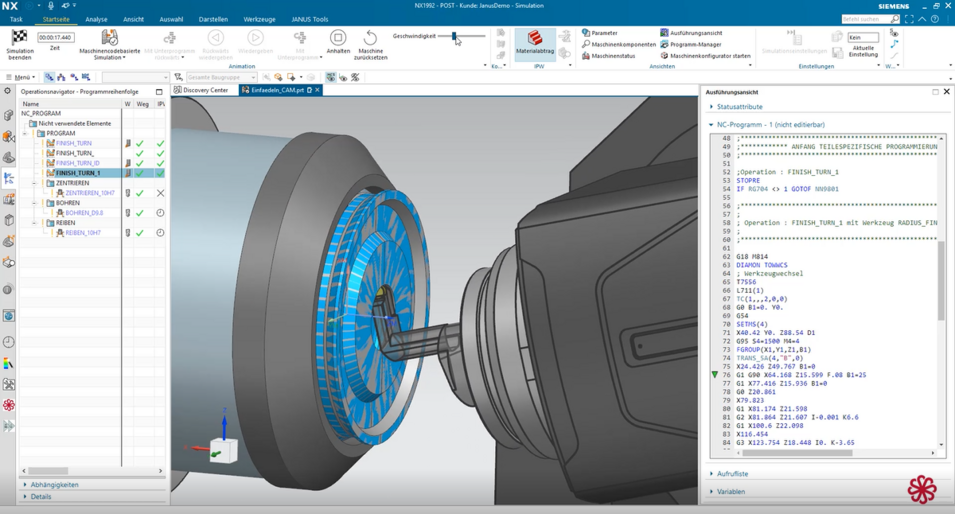
Task: Collapse PROGRAM tree node
Action: (x=25, y=133)
